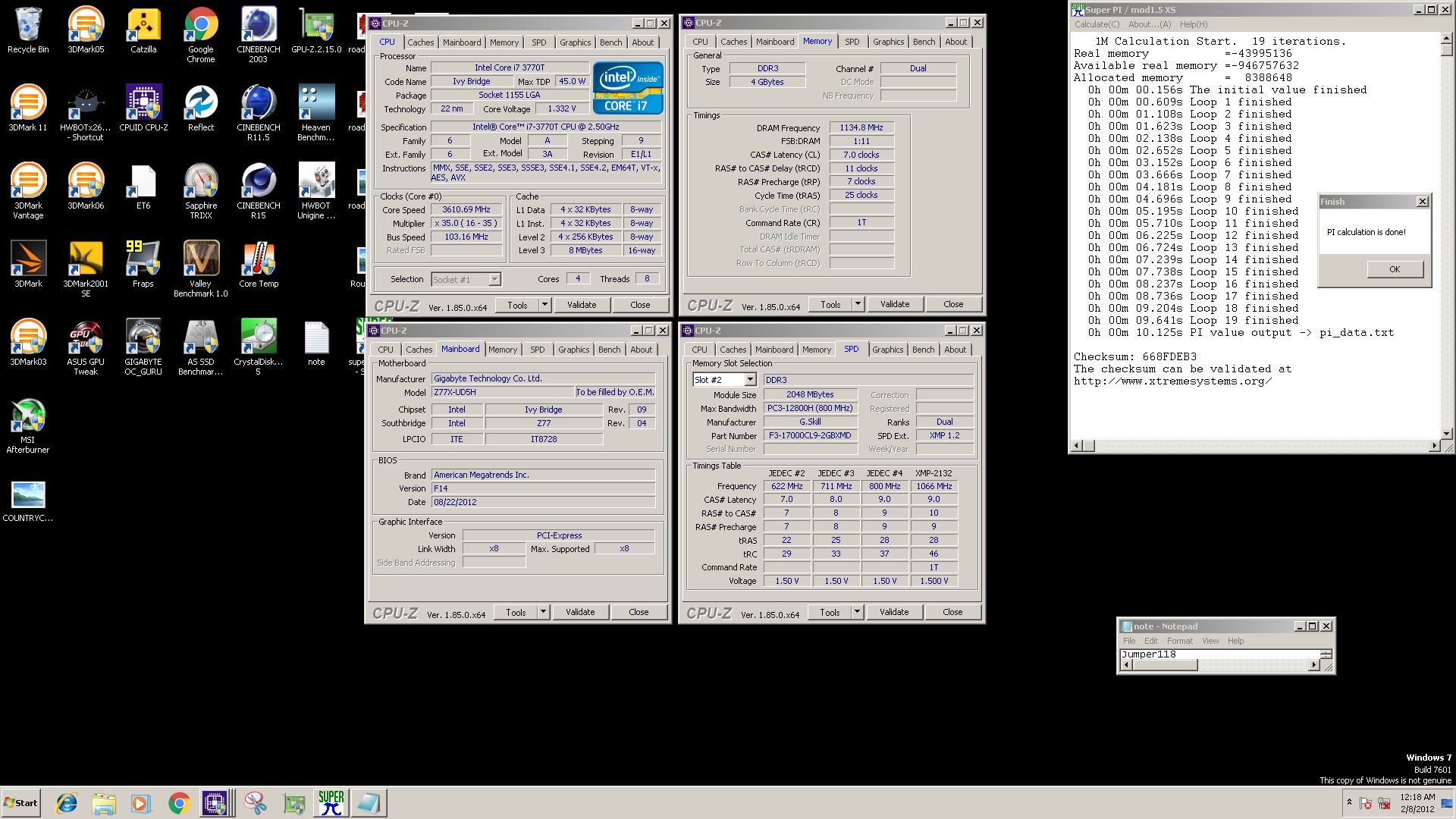Open the 3DMark06 desktop icon
This screenshot has height=819, width=1456.
click(86, 187)
